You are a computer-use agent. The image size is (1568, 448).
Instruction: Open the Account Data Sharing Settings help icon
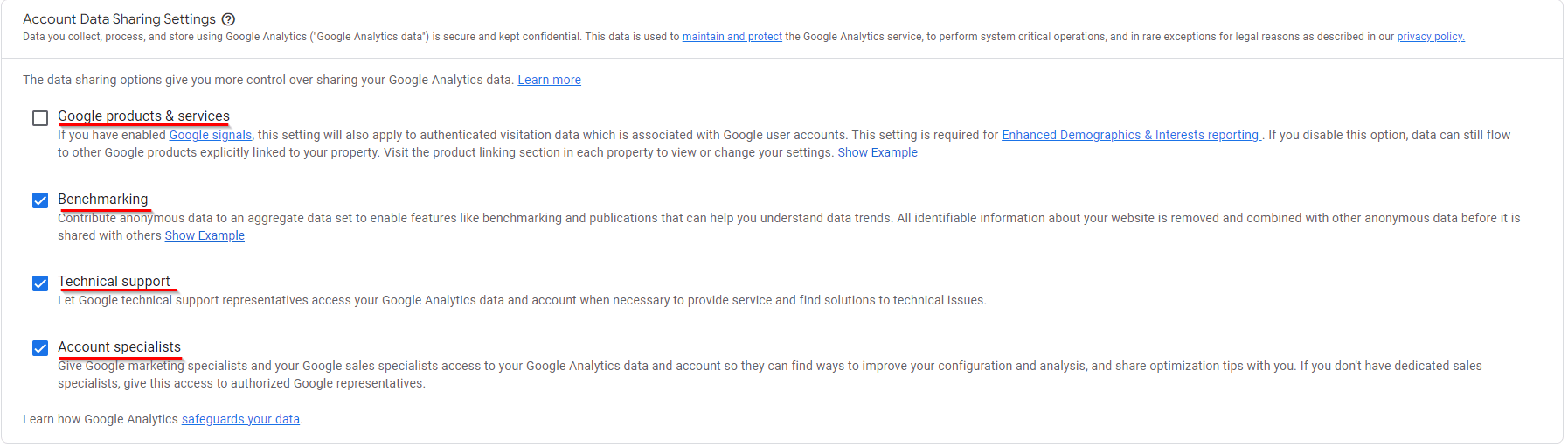(x=228, y=19)
